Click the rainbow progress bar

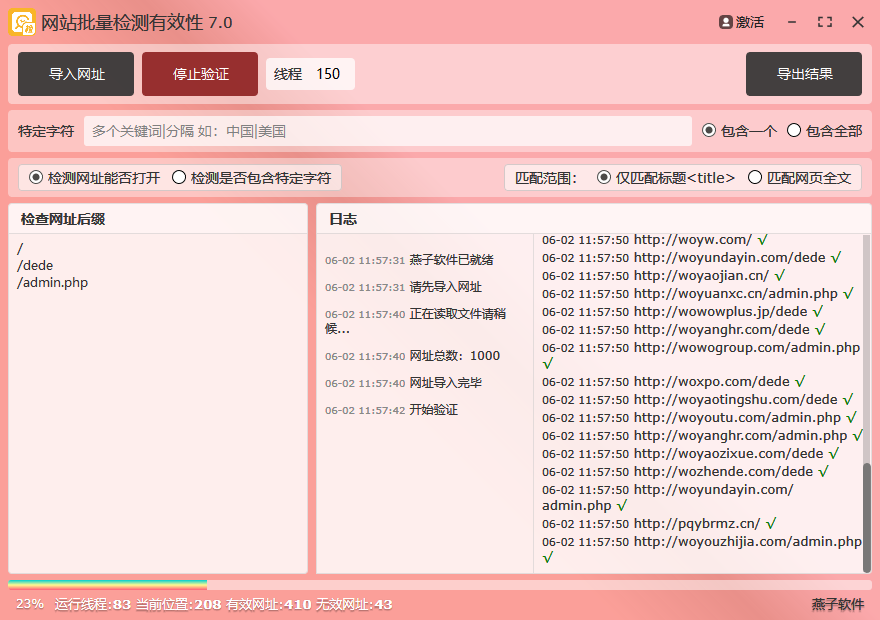point(107,585)
